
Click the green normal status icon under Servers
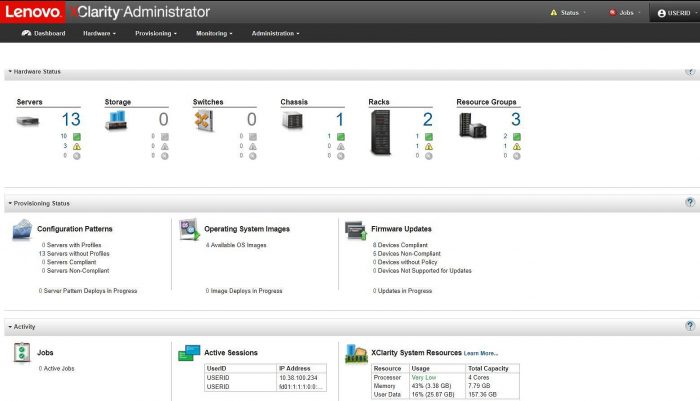77,137
